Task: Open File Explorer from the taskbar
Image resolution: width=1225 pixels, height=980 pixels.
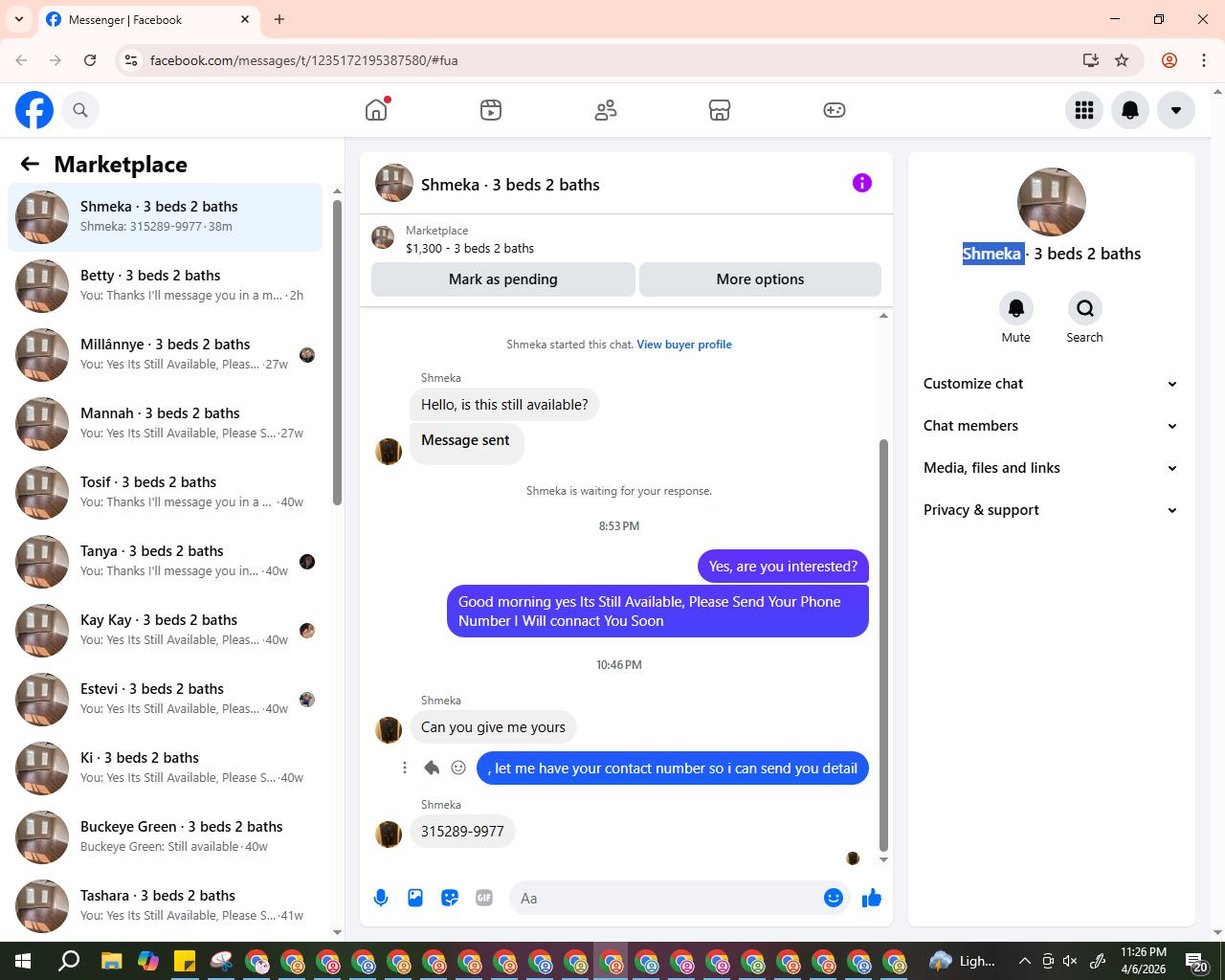Action: (111, 961)
